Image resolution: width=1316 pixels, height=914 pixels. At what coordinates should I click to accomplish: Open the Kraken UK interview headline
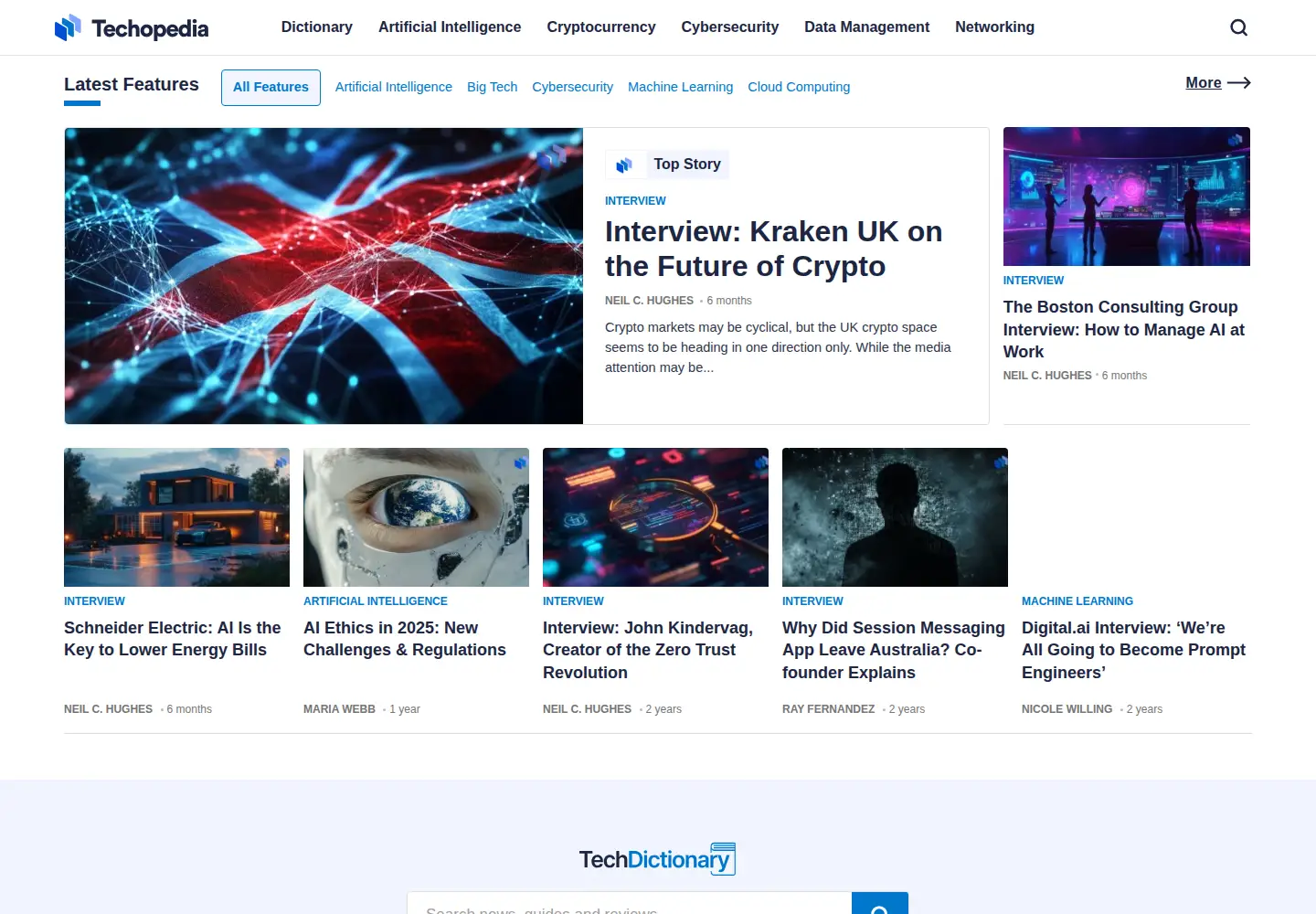[x=773, y=249]
